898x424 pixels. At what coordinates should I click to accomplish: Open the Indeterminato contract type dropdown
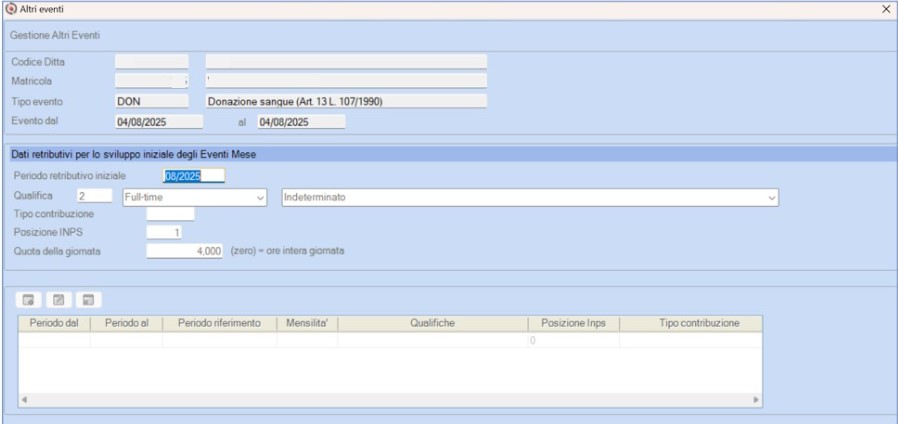(x=530, y=197)
